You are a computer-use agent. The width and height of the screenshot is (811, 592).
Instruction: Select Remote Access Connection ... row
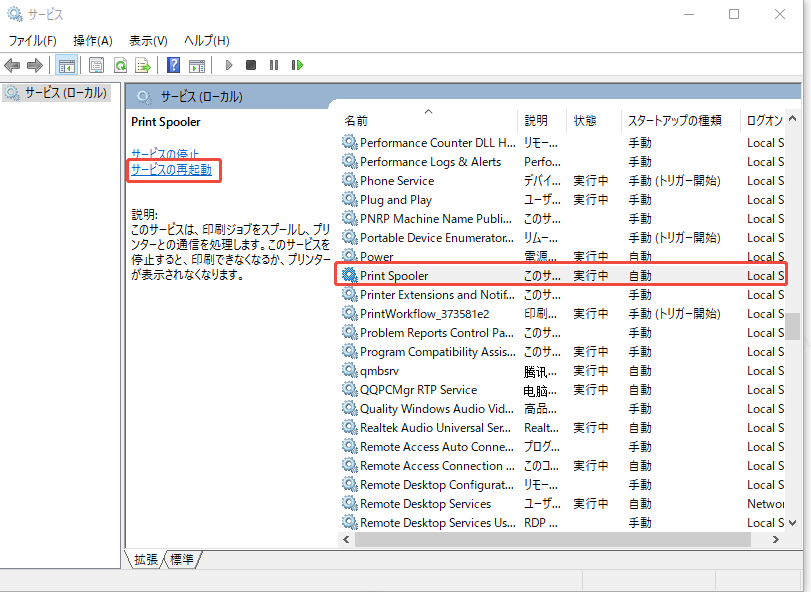point(563,466)
